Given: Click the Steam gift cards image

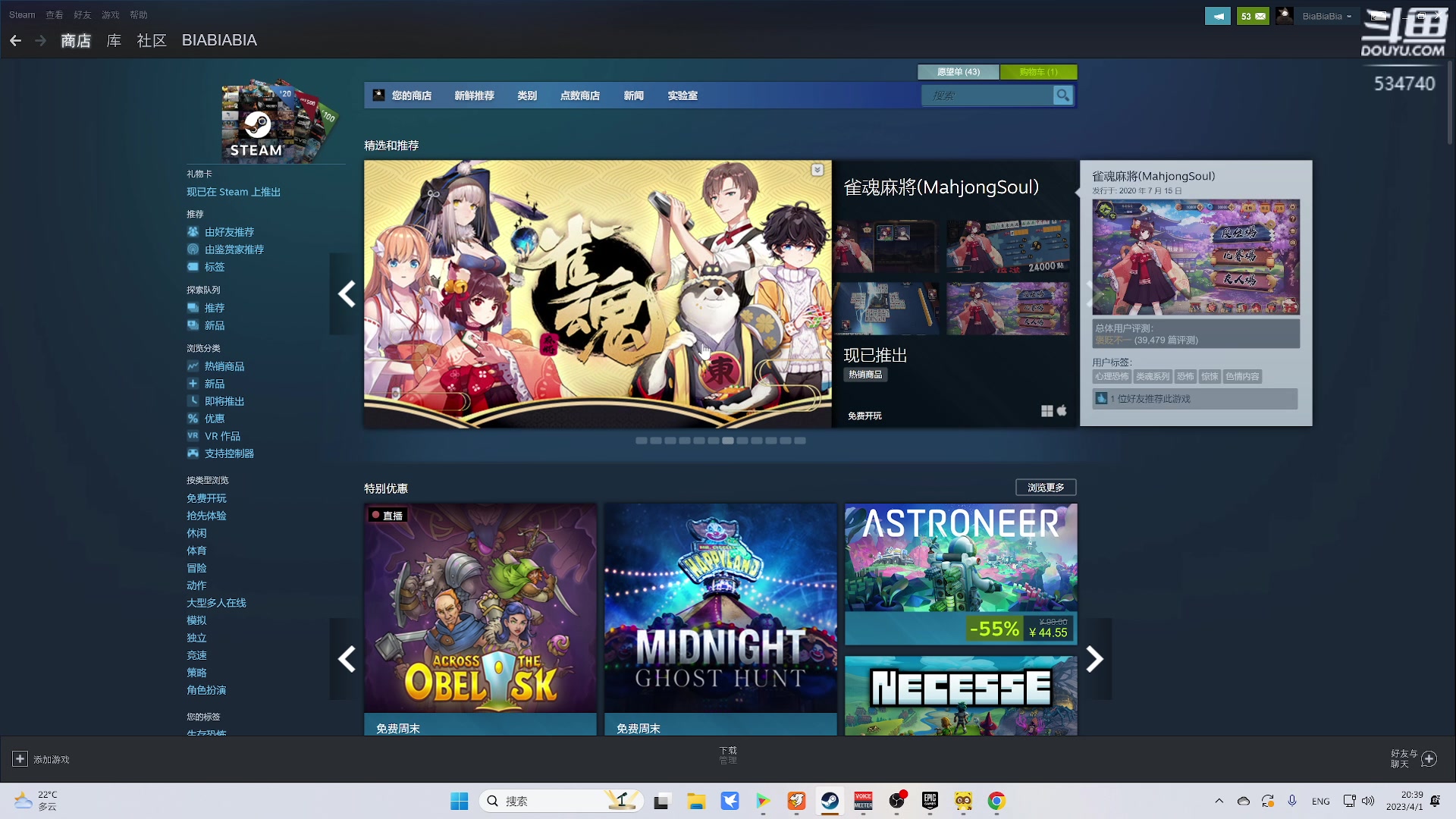Looking at the screenshot, I should 279,121.
